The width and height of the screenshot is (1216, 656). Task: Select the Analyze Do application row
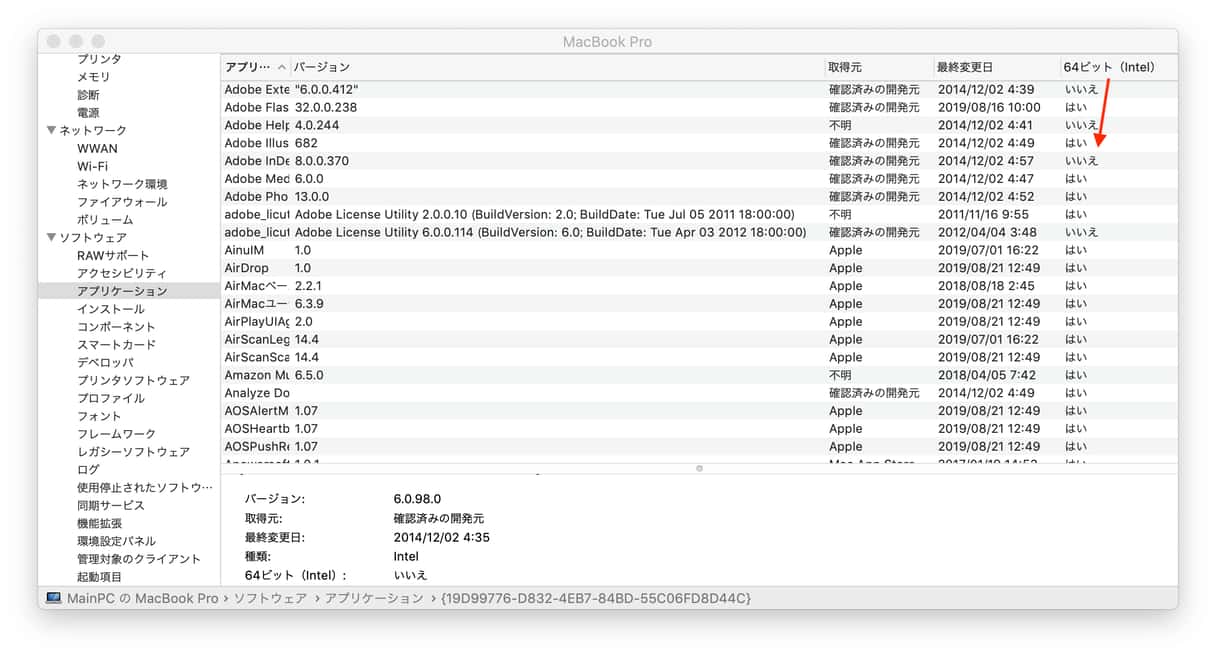(699, 393)
